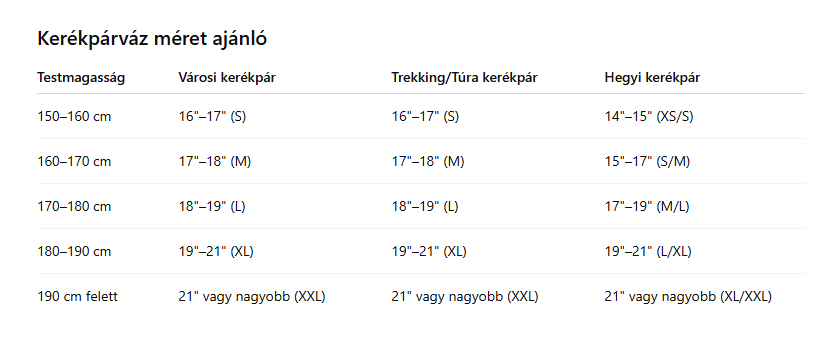This screenshot has height=363, width=833.
Task: Click the 17"–19" (M/L) cell
Action: tap(647, 207)
